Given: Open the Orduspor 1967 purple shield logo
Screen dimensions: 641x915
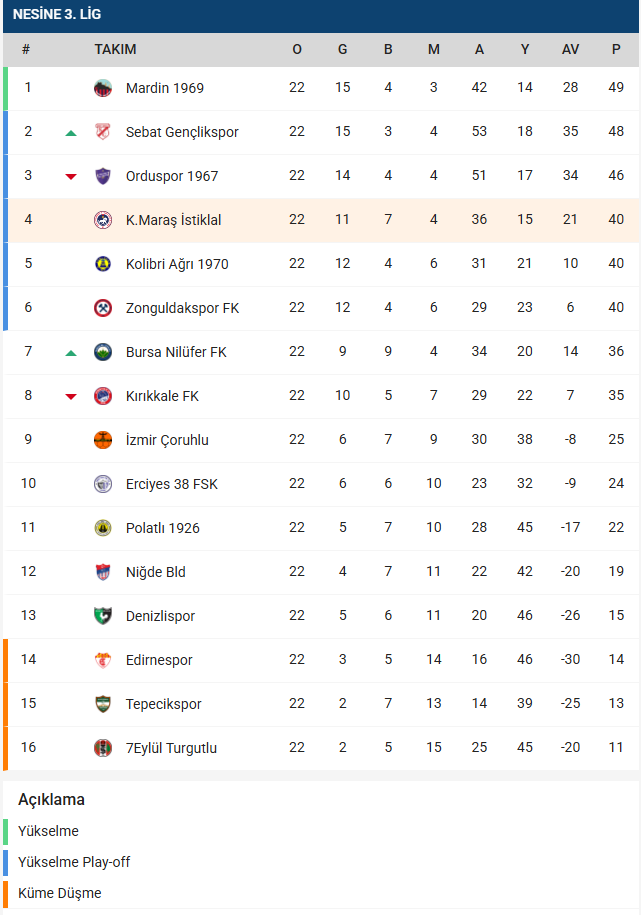Looking at the screenshot, I should click(103, 176).
